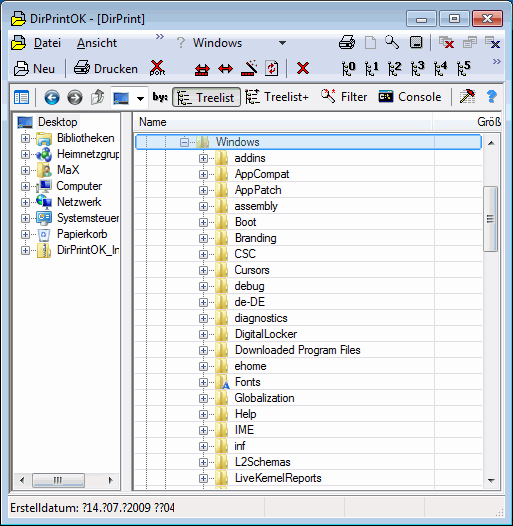Screen dimensions: 513x526
Task: Click the red X port icon
Action: coord(157,68)
